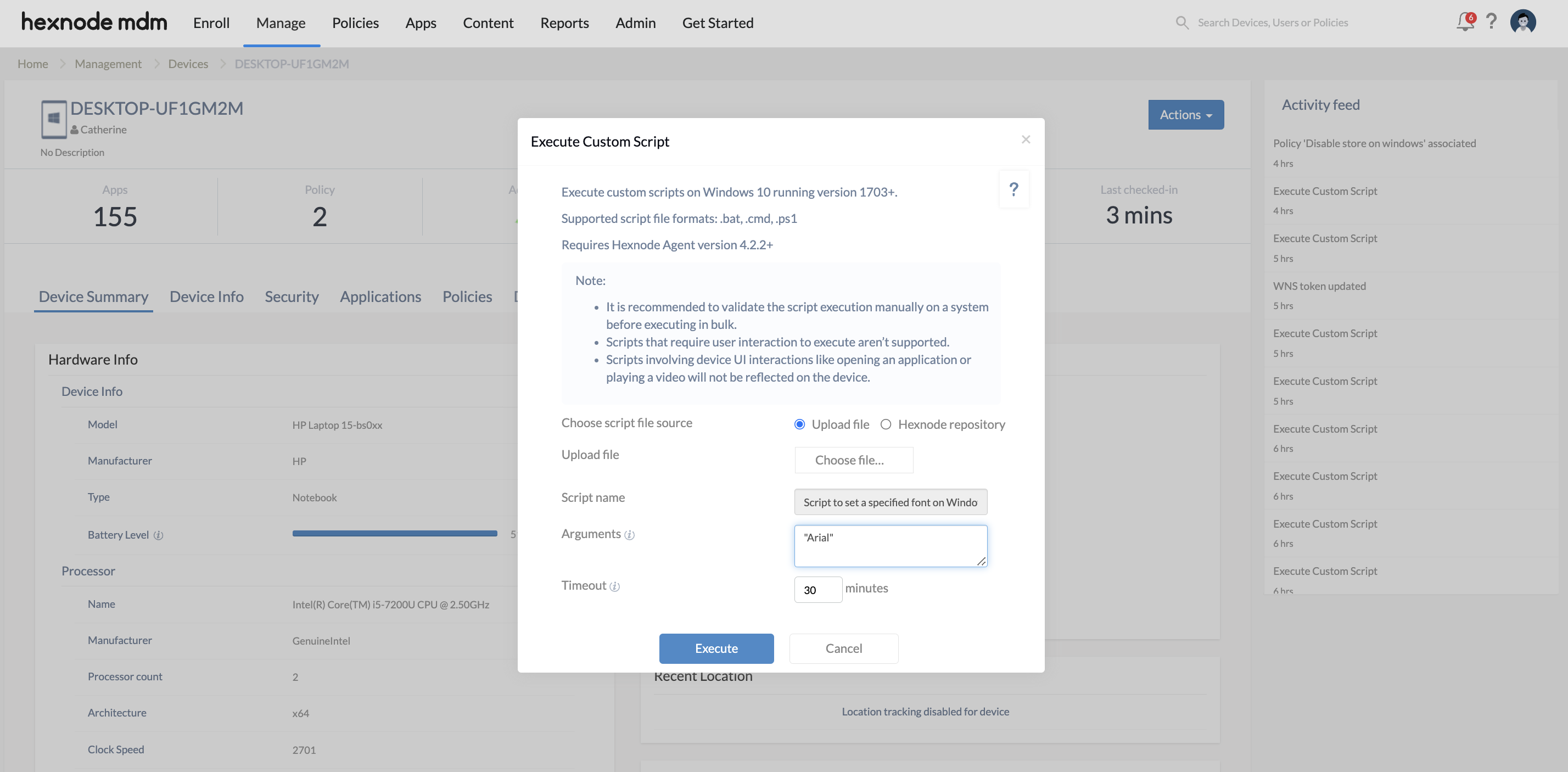The image size is (1568, 772).
Task: Select the Upload file radio button
Action: coord(799,424)
